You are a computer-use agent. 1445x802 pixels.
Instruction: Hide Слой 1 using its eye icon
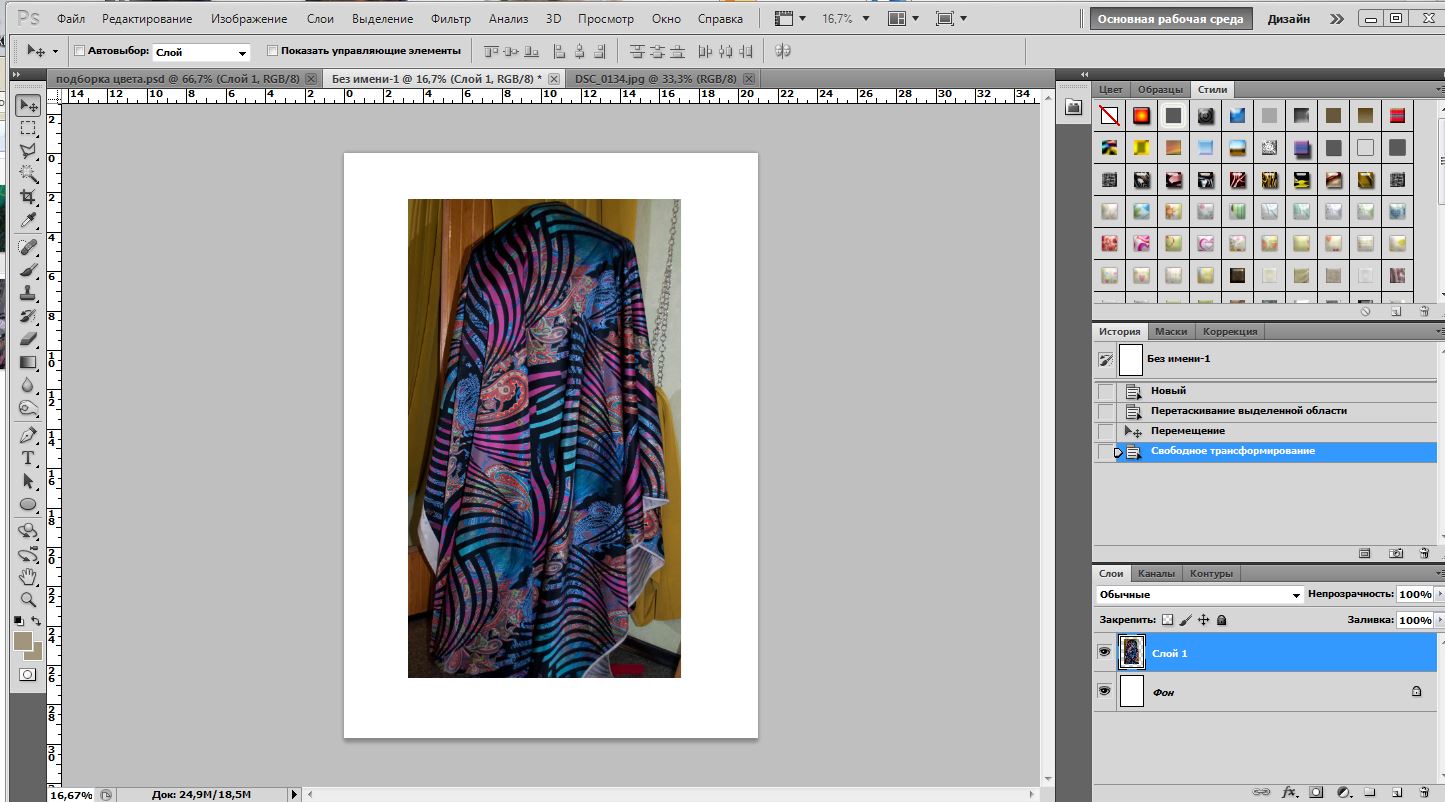(1104, 652)
